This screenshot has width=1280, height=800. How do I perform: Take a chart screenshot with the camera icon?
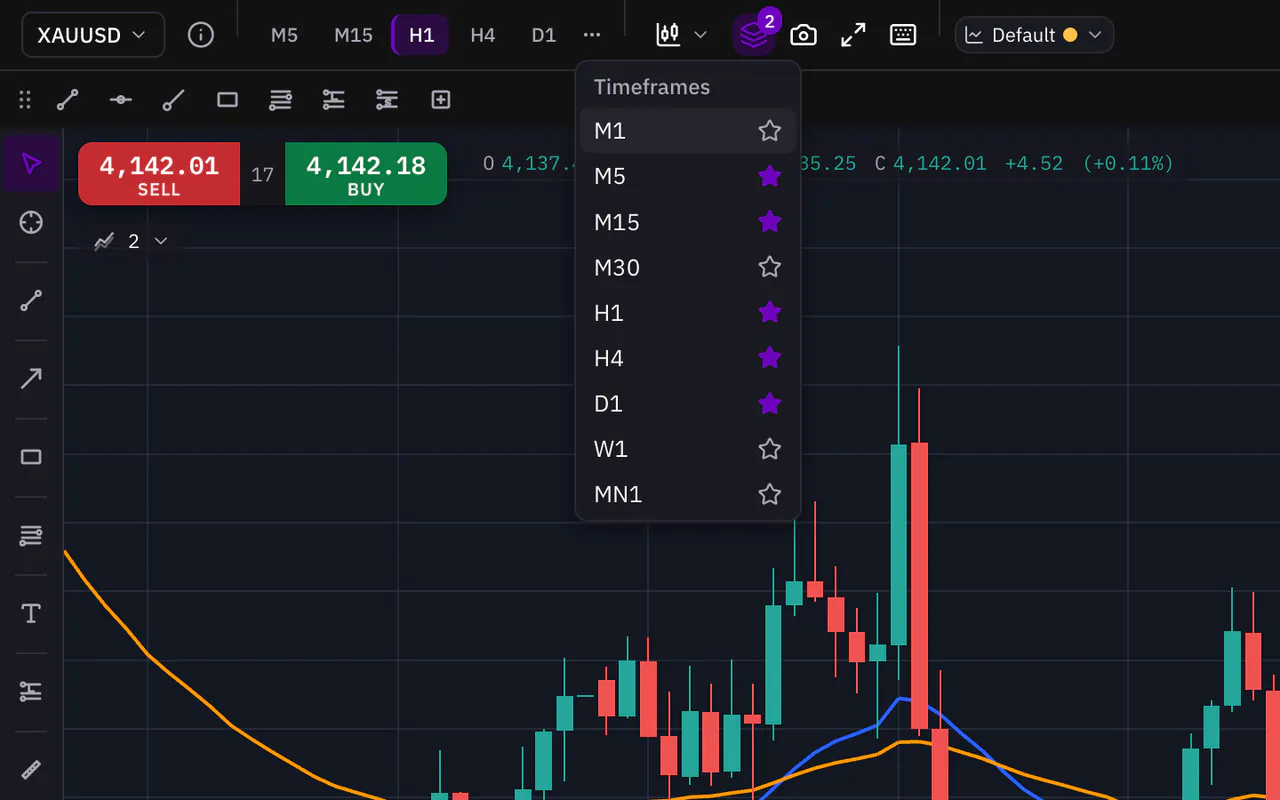coord(803,35)
